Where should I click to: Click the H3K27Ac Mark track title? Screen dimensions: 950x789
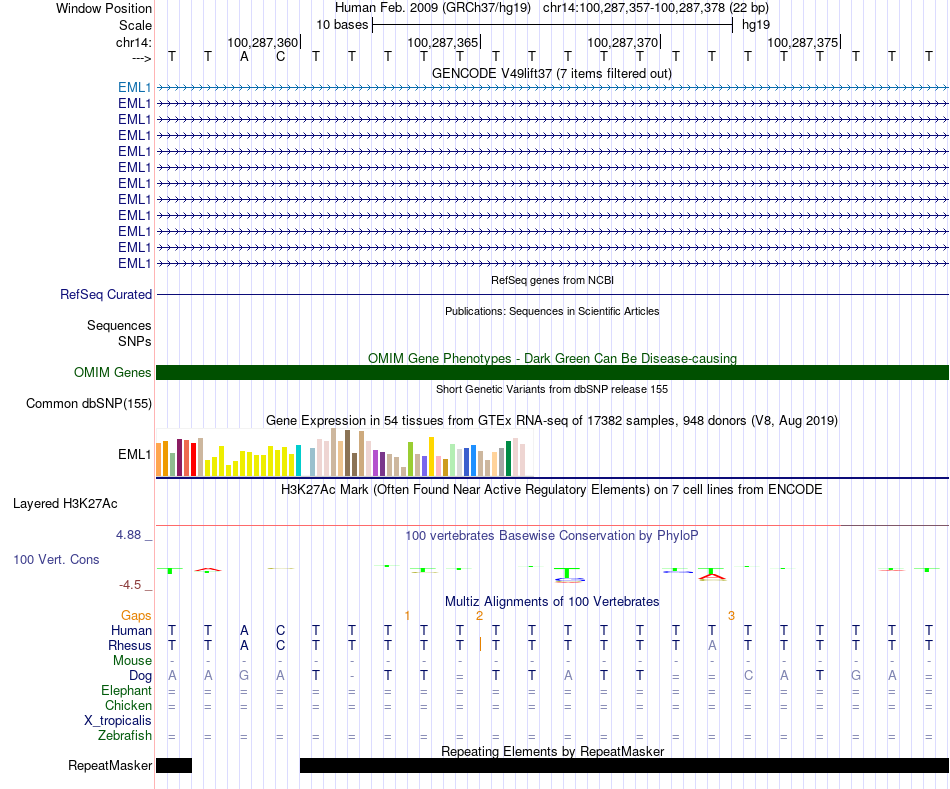click(552, 490)
